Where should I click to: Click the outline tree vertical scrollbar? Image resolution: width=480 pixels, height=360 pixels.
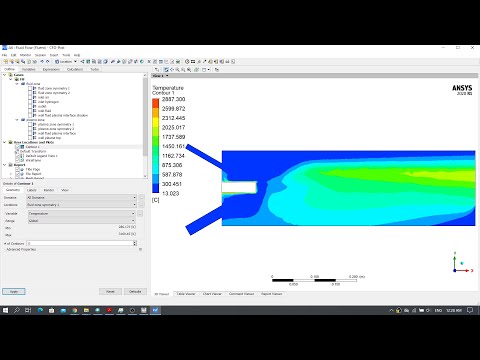click(x=145, y=117)
